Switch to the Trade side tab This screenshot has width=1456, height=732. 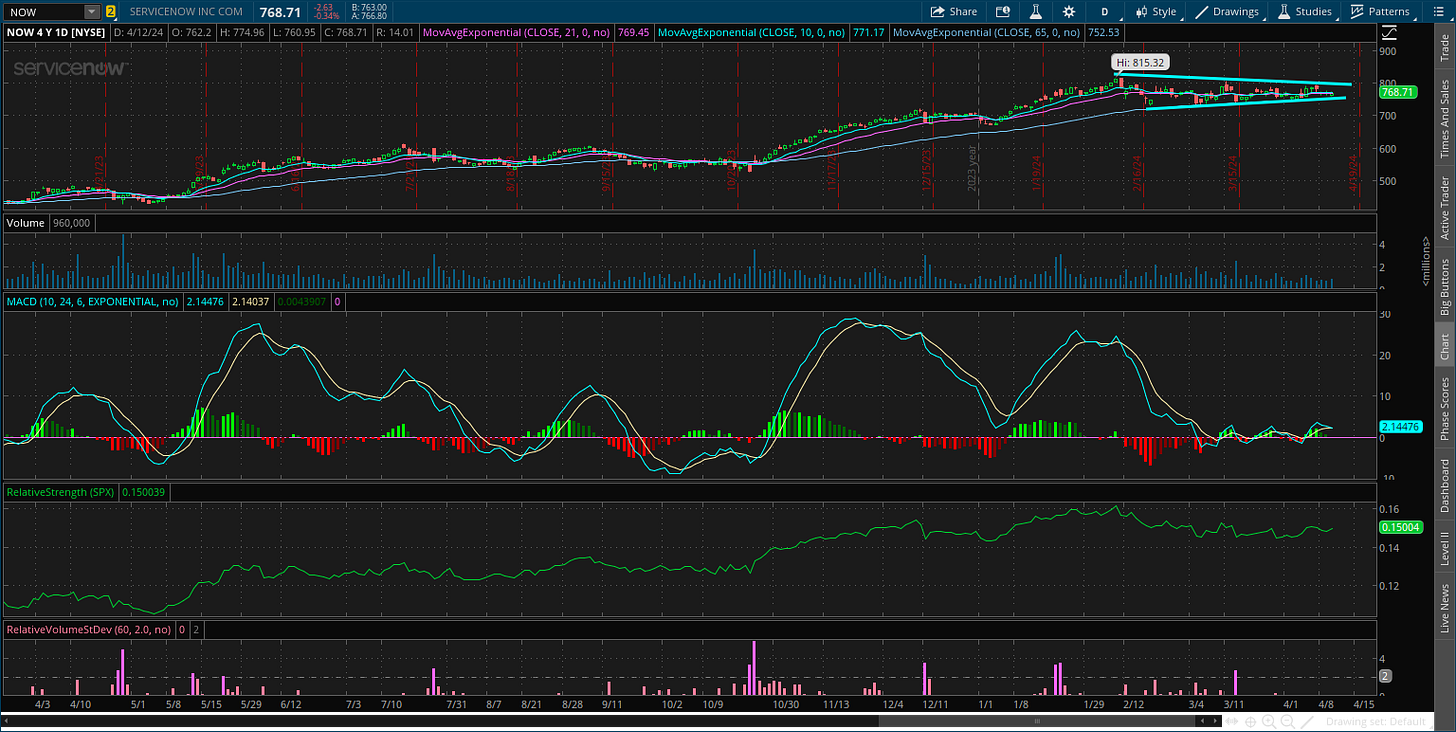point(1444,49)
